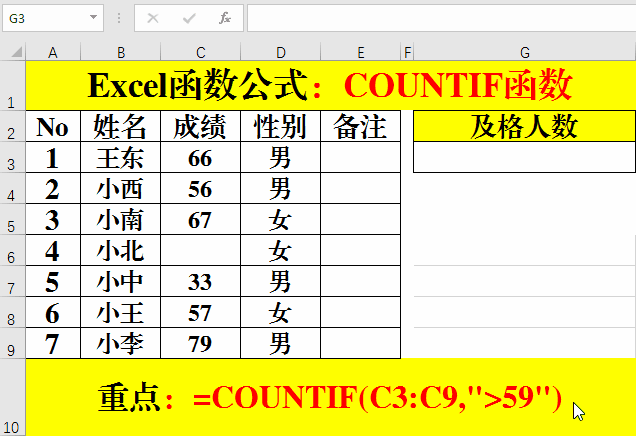Click the '性别' header cell

[x=280, y=126]
